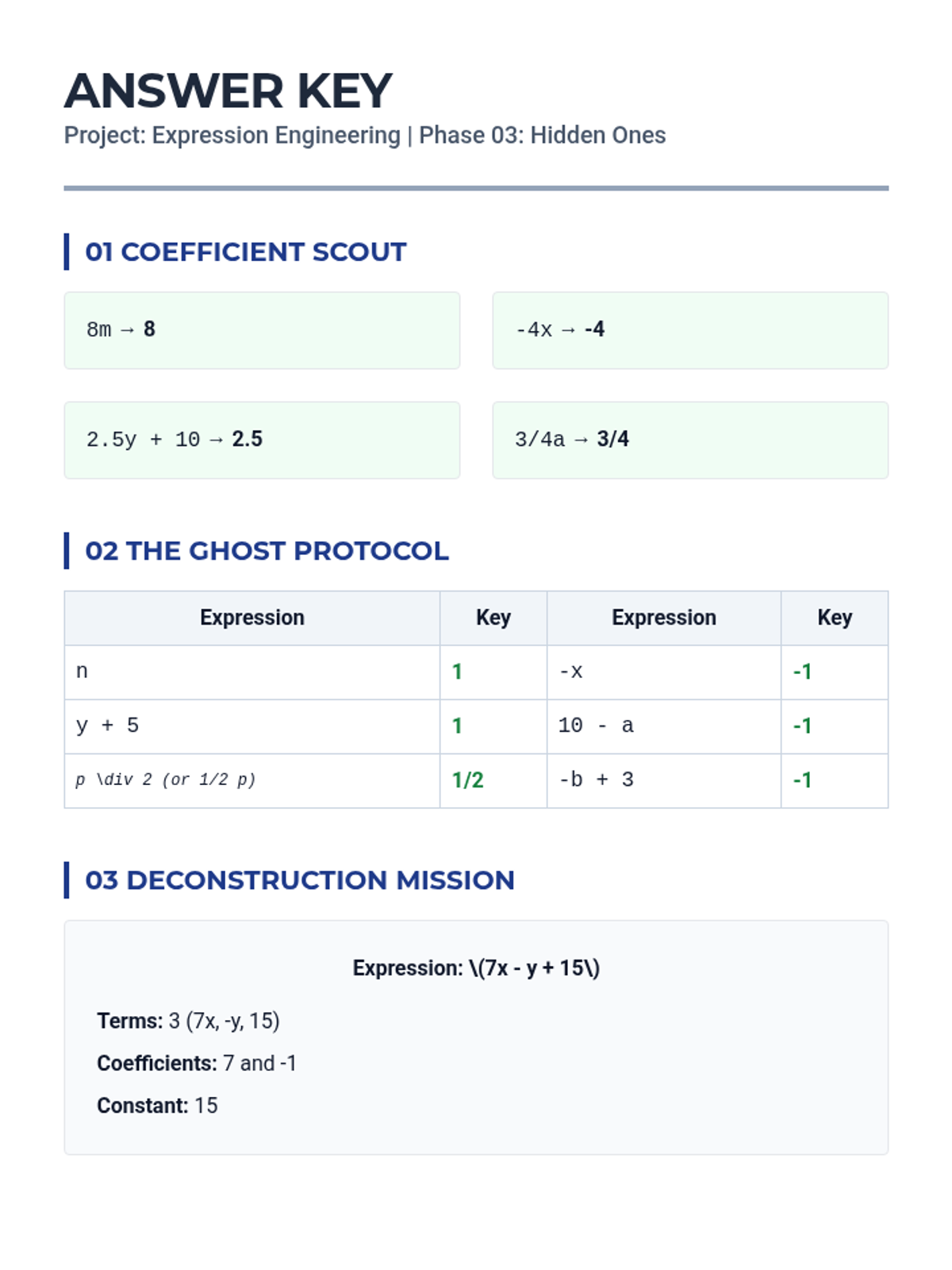
Task: Select the table cell containing n
Action: [x=252, y=672]
